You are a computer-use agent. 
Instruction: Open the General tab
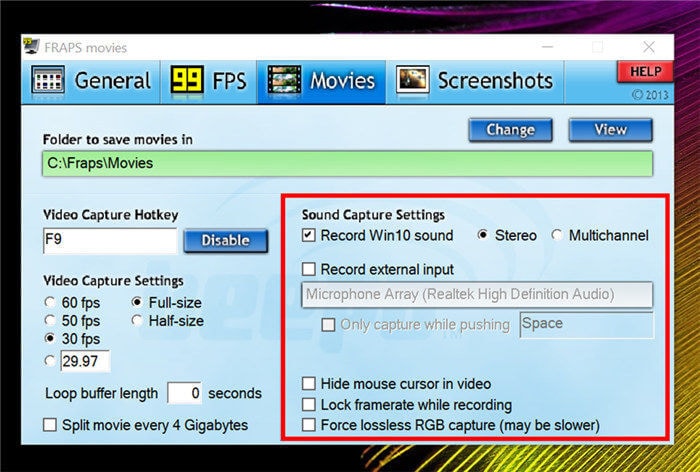pos(91,82)
